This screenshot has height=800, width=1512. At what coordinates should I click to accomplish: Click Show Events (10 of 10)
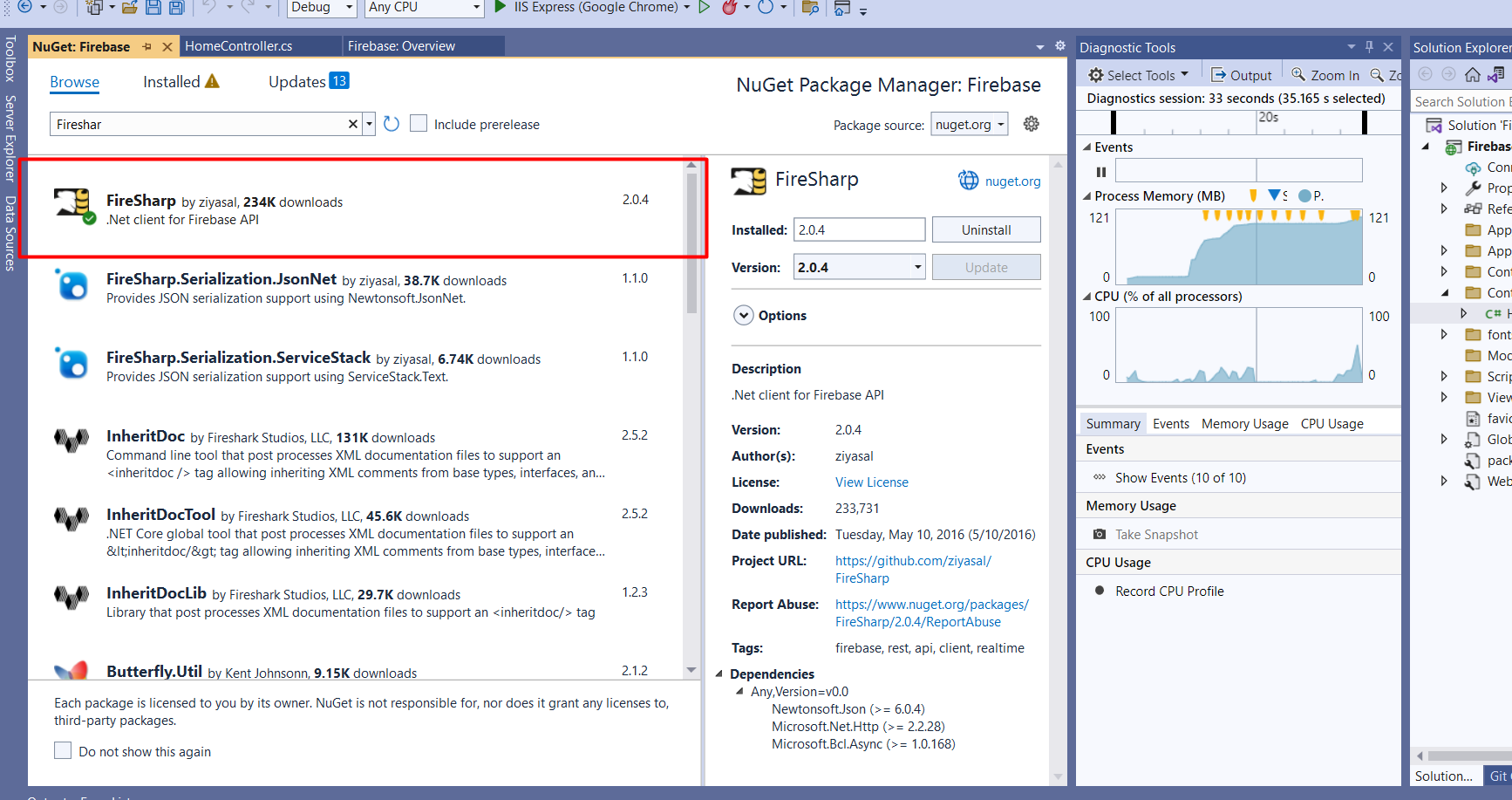point(1180,477)
